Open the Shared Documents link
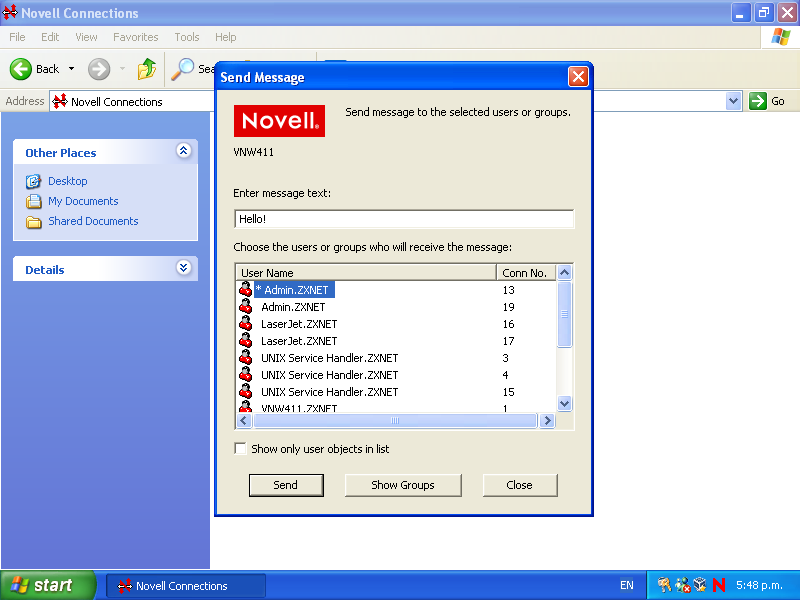Screen dimensions: 800x600 coord(93,221)
